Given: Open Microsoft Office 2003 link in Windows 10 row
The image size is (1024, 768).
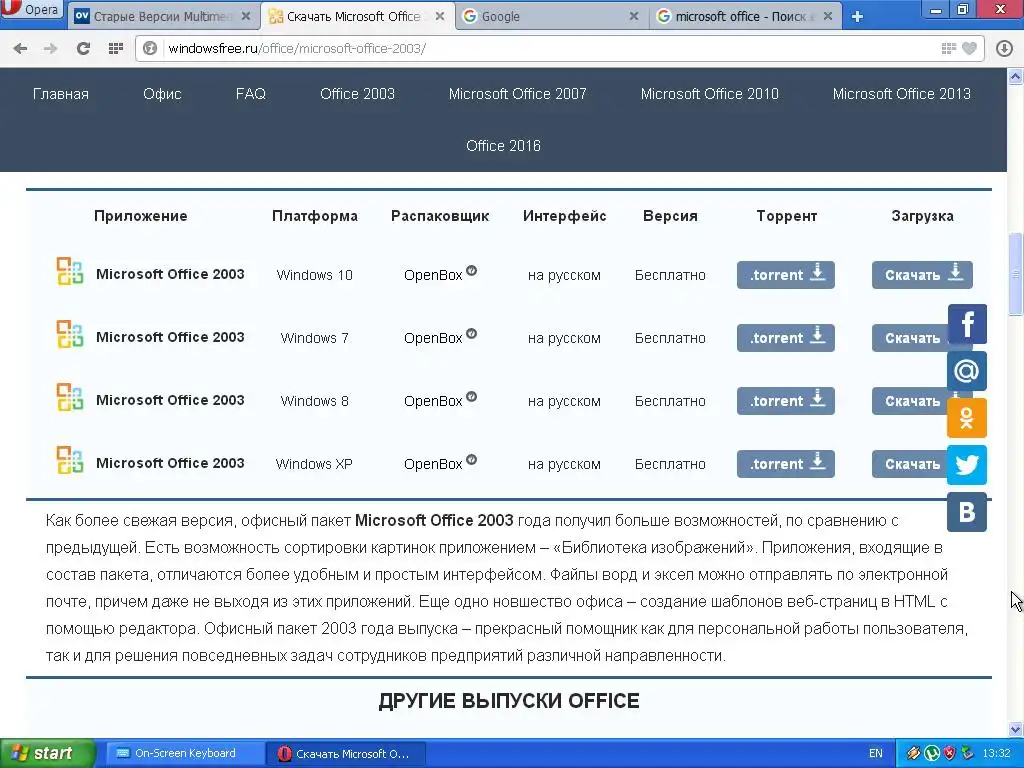Looking at the screenshot, I should click(x=170, y=274).
